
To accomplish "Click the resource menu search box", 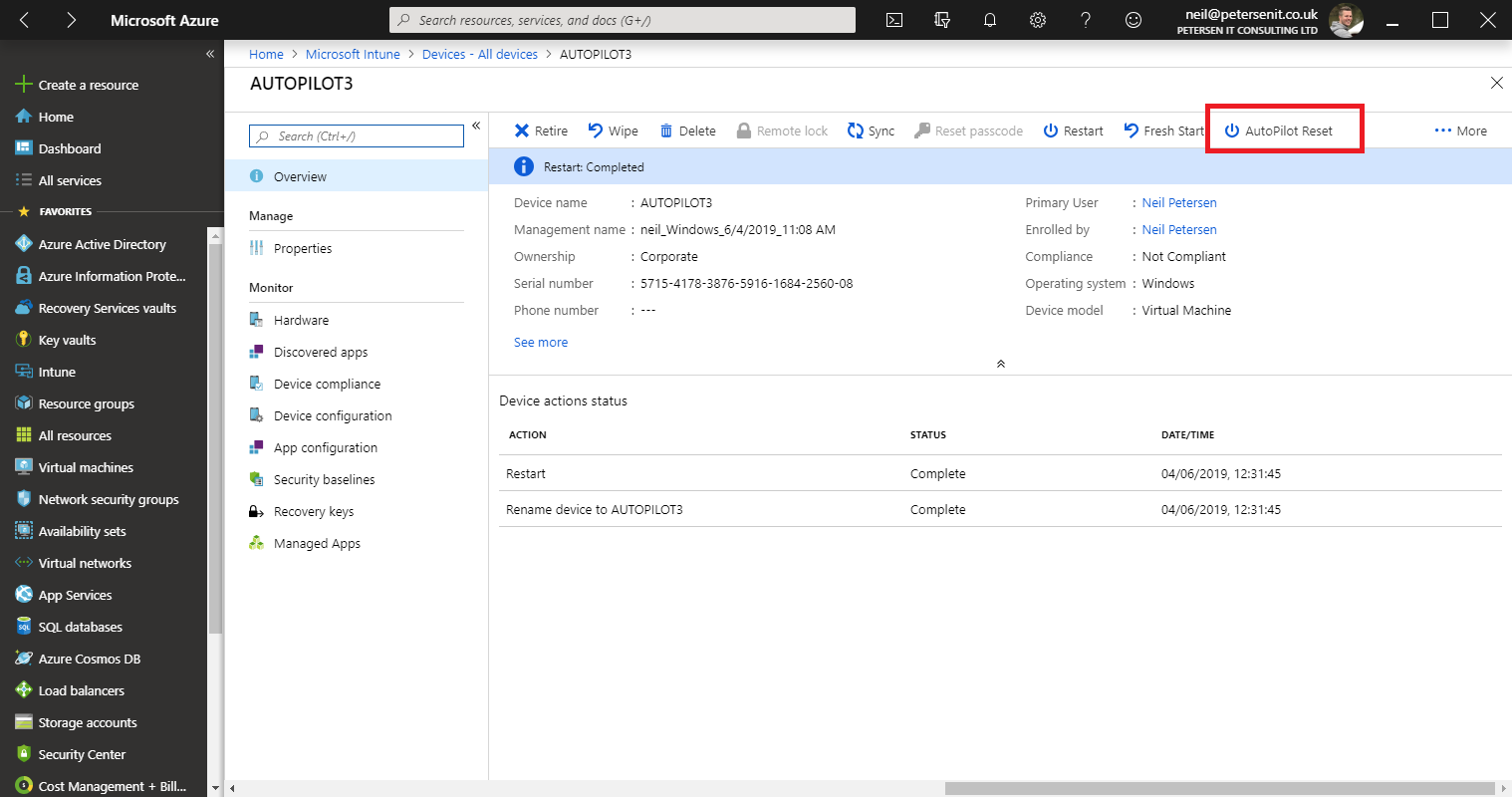I will tap(357, 136).
